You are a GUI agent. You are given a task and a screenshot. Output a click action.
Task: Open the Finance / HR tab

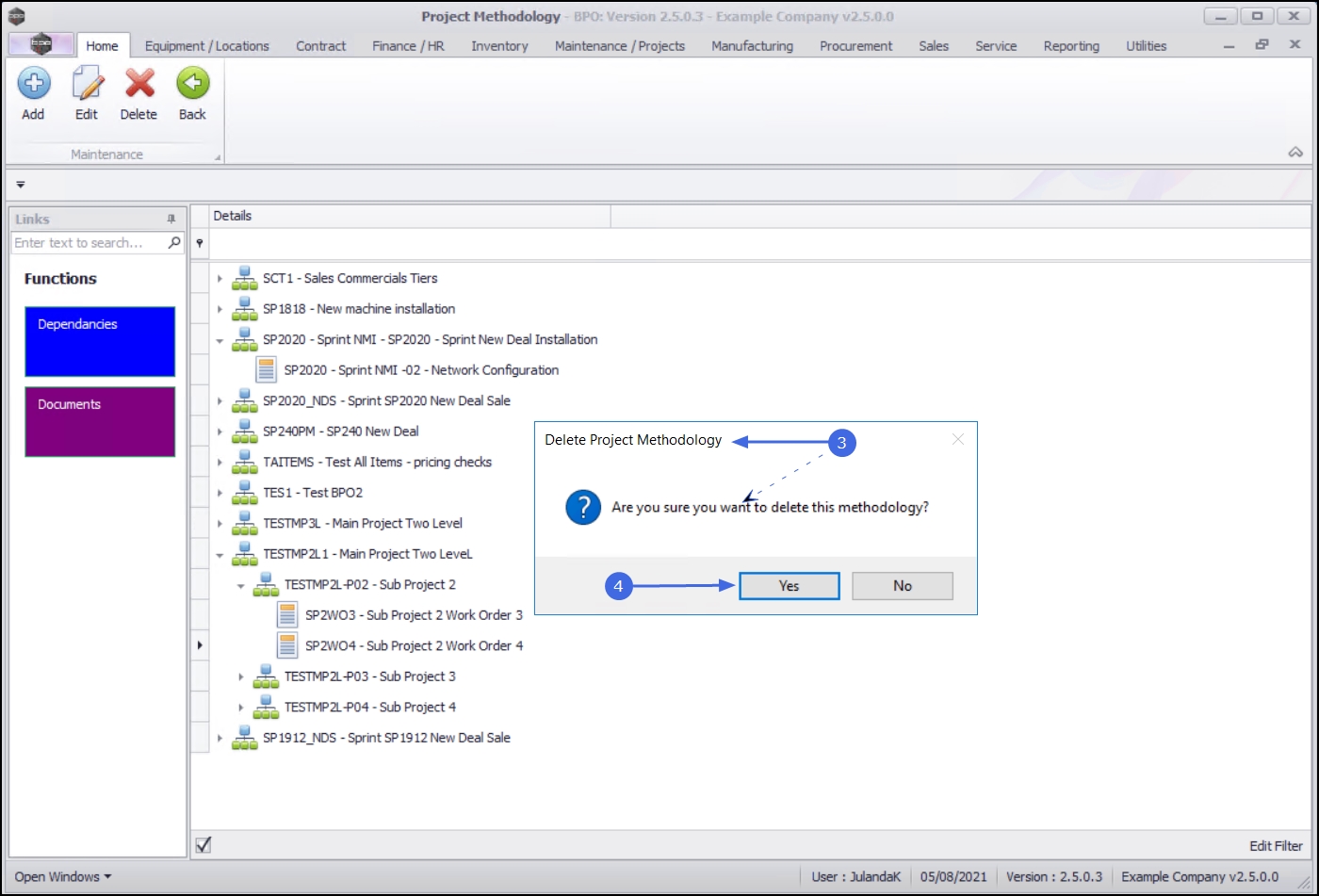[x=408, y=45]
